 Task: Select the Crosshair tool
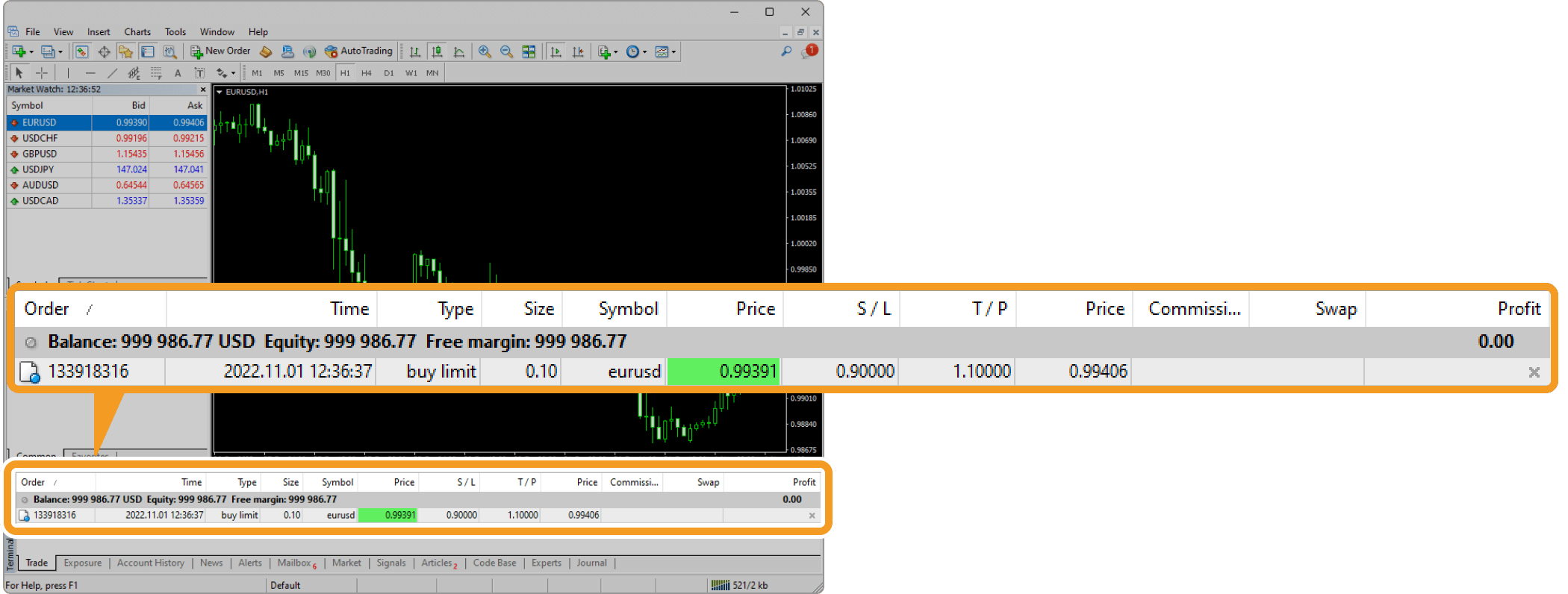42,72
